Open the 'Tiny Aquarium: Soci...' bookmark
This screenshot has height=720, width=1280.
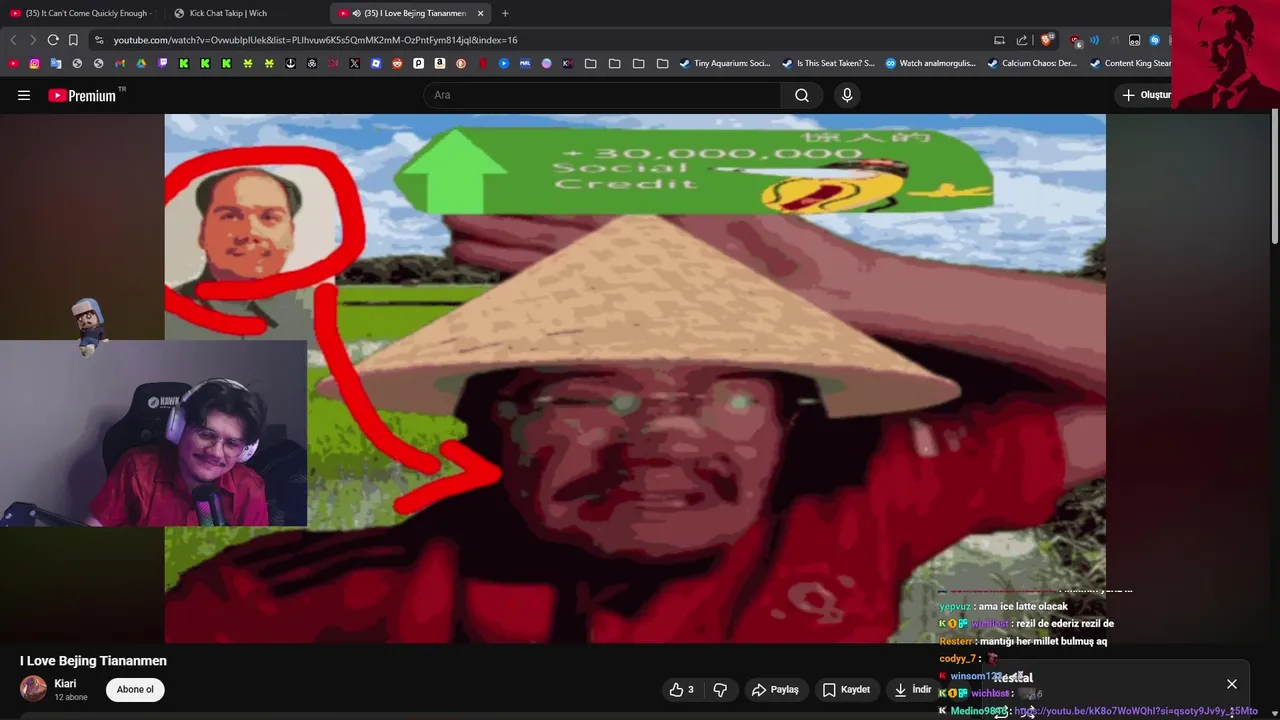(725, 63)
